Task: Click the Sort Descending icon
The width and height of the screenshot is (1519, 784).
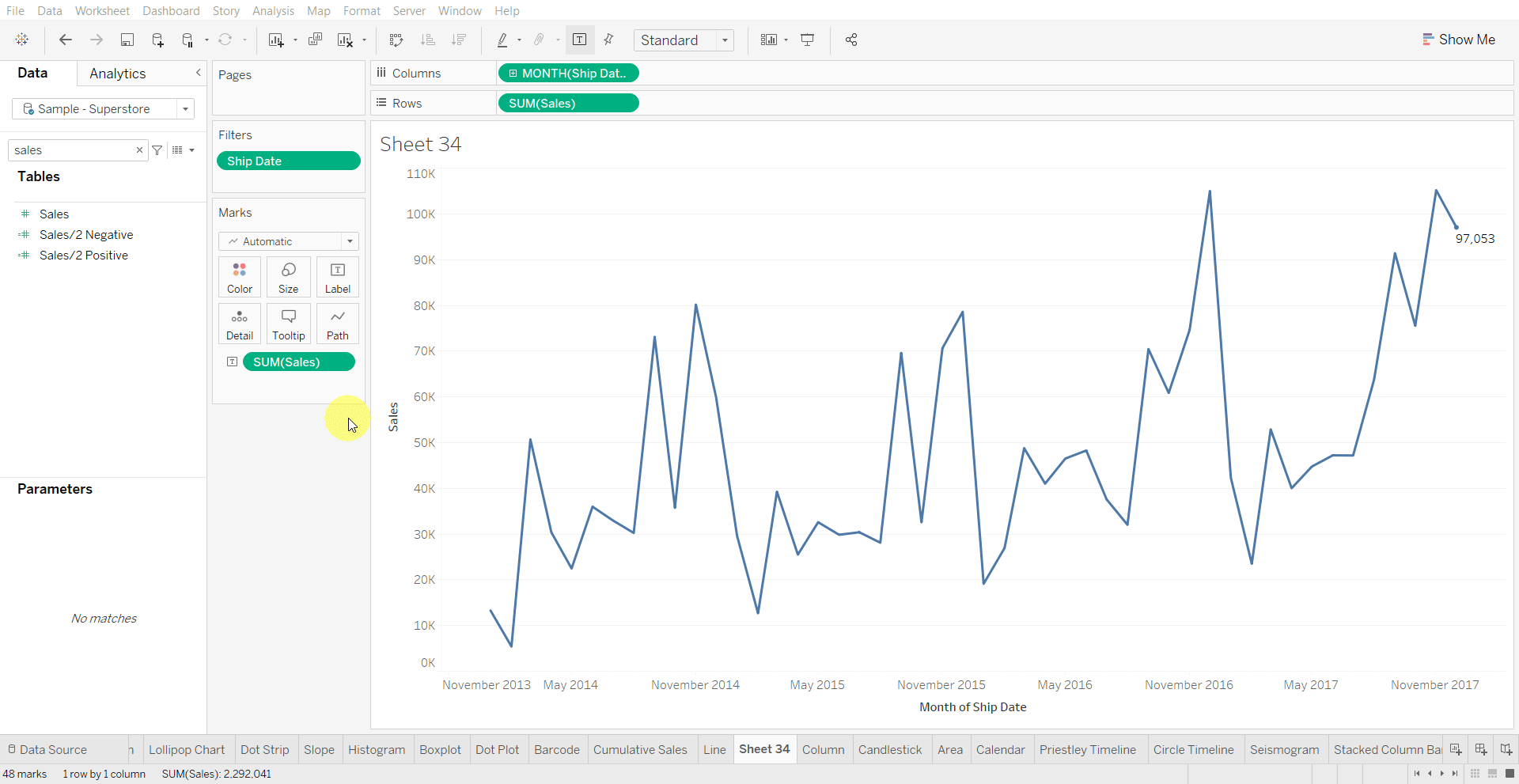Action: coord(458,40)
